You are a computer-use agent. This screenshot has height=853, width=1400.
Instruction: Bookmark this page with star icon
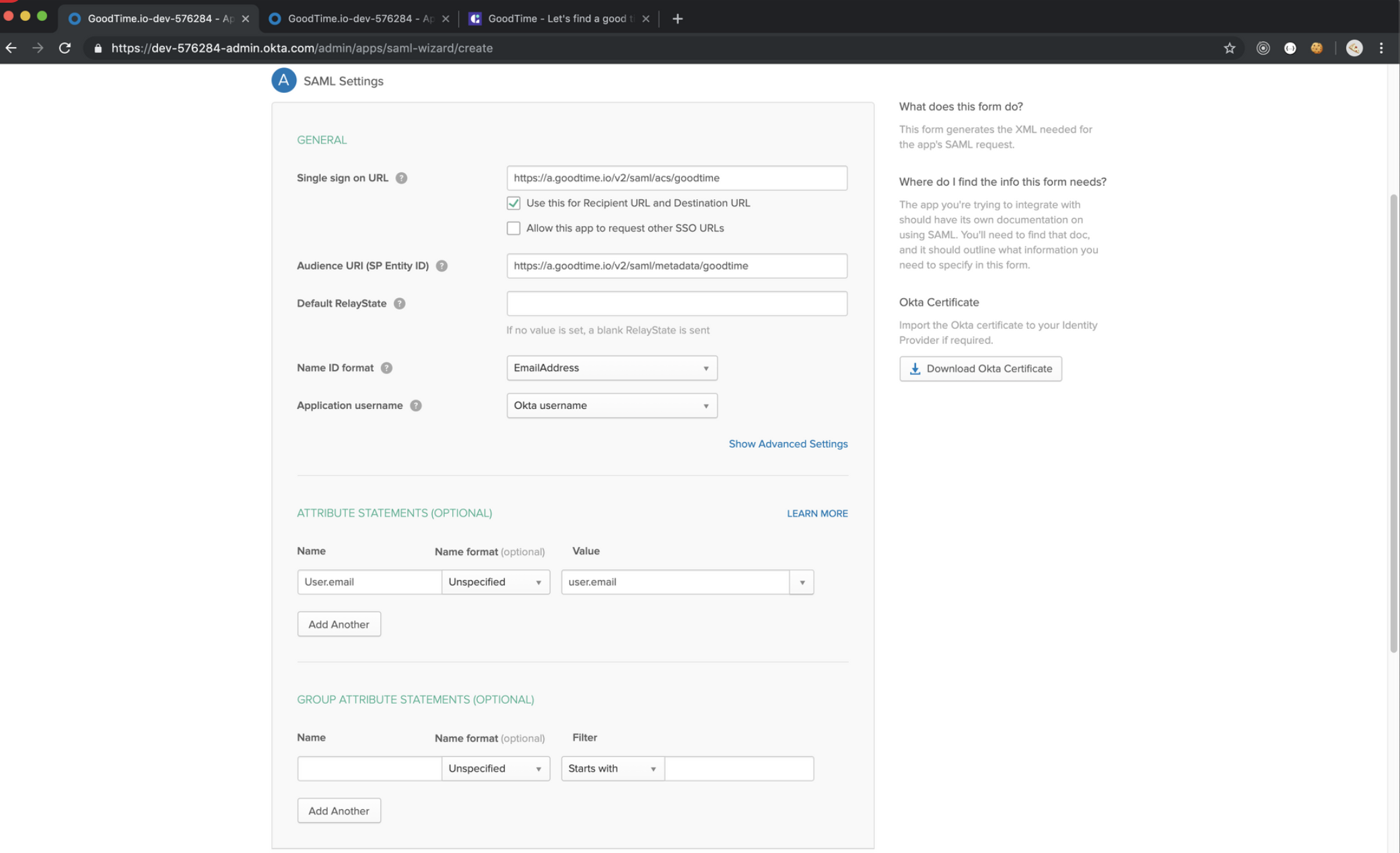[1229, 48]
